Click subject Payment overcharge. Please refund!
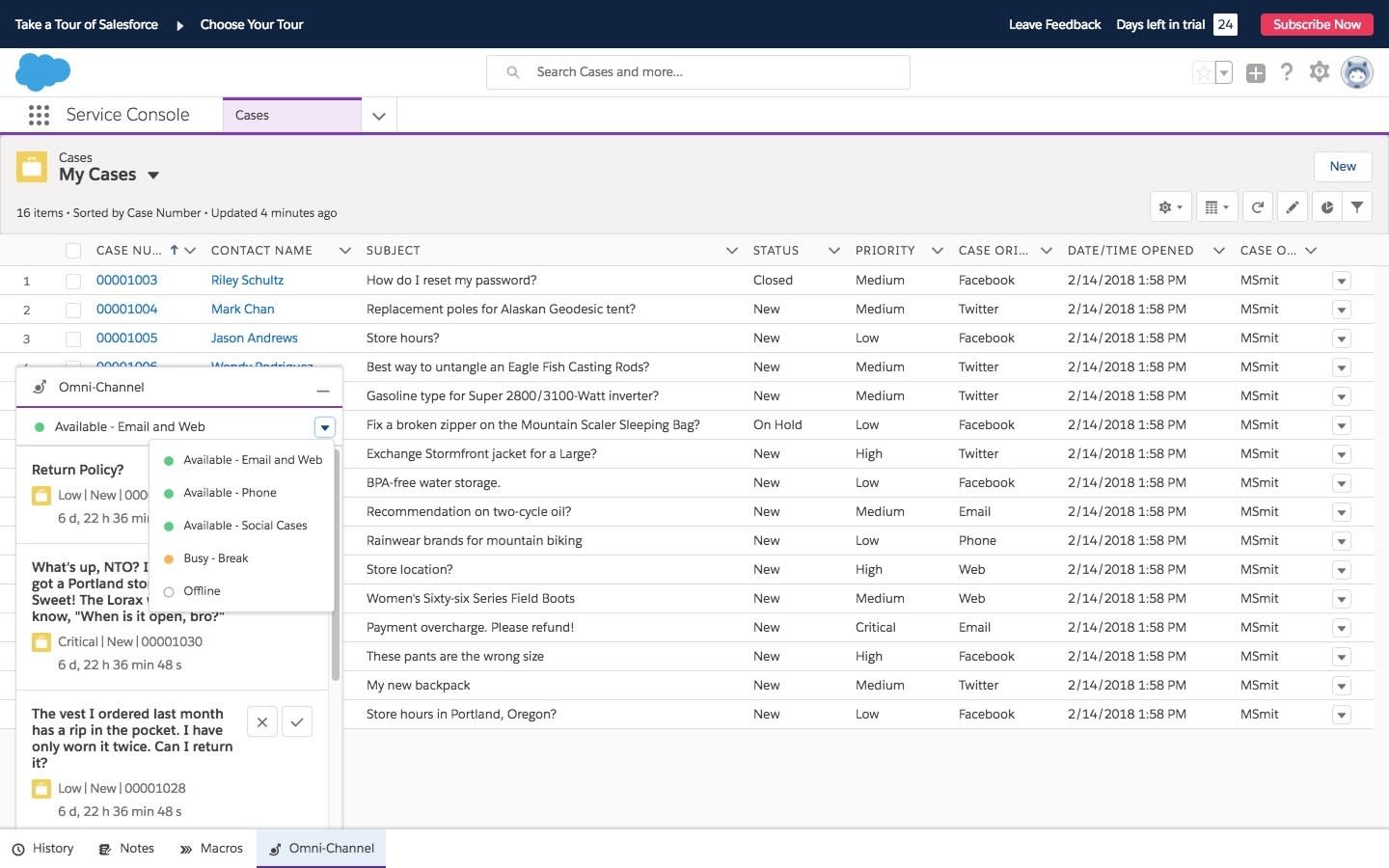The width and height of the screenshot is (1389, 868). point(470,628)
